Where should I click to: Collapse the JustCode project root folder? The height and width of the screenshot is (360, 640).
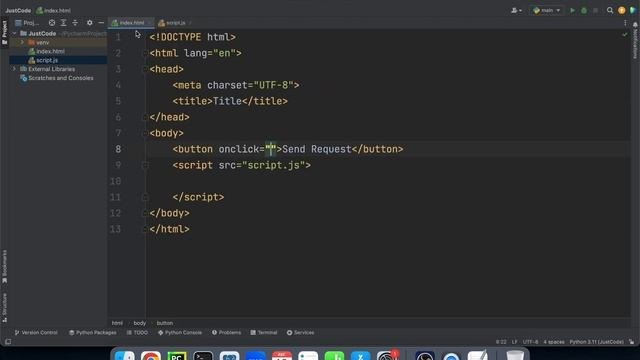[x=15, y=33]
